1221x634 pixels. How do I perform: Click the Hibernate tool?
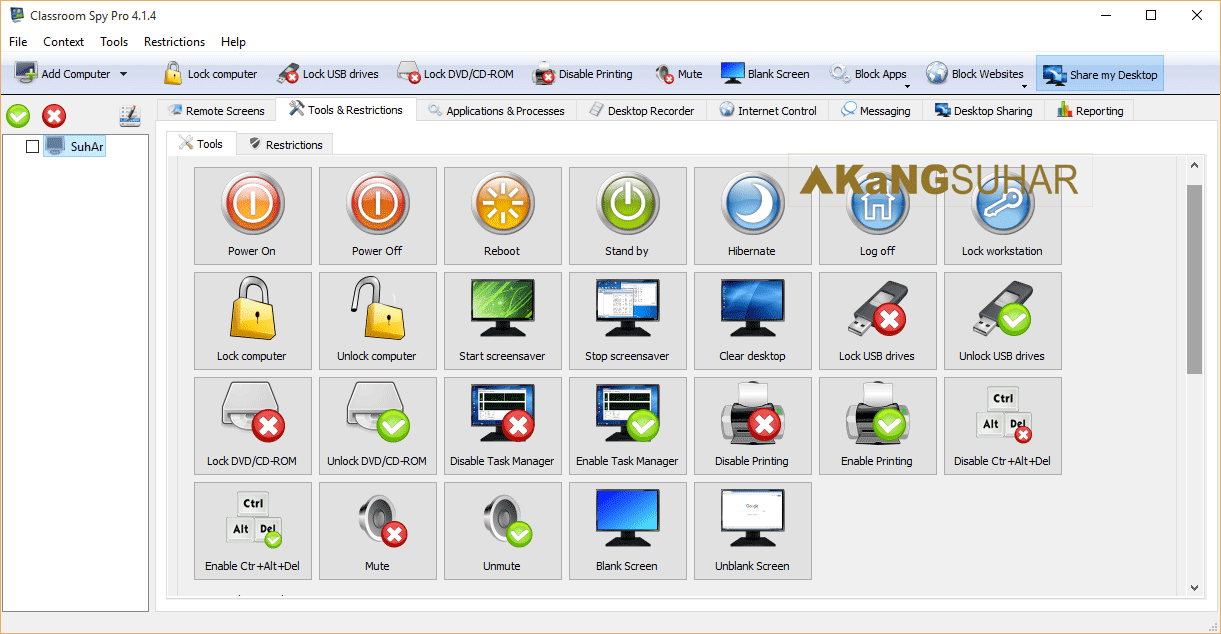pos(752,215)
